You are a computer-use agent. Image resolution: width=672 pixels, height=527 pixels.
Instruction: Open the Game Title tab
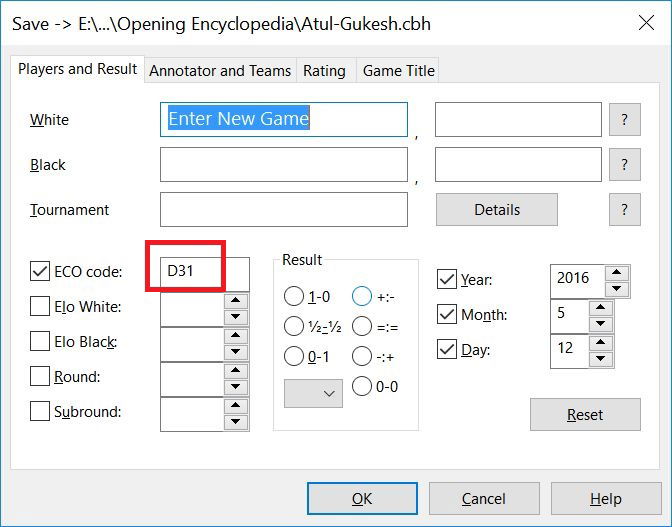coord(398,70)
